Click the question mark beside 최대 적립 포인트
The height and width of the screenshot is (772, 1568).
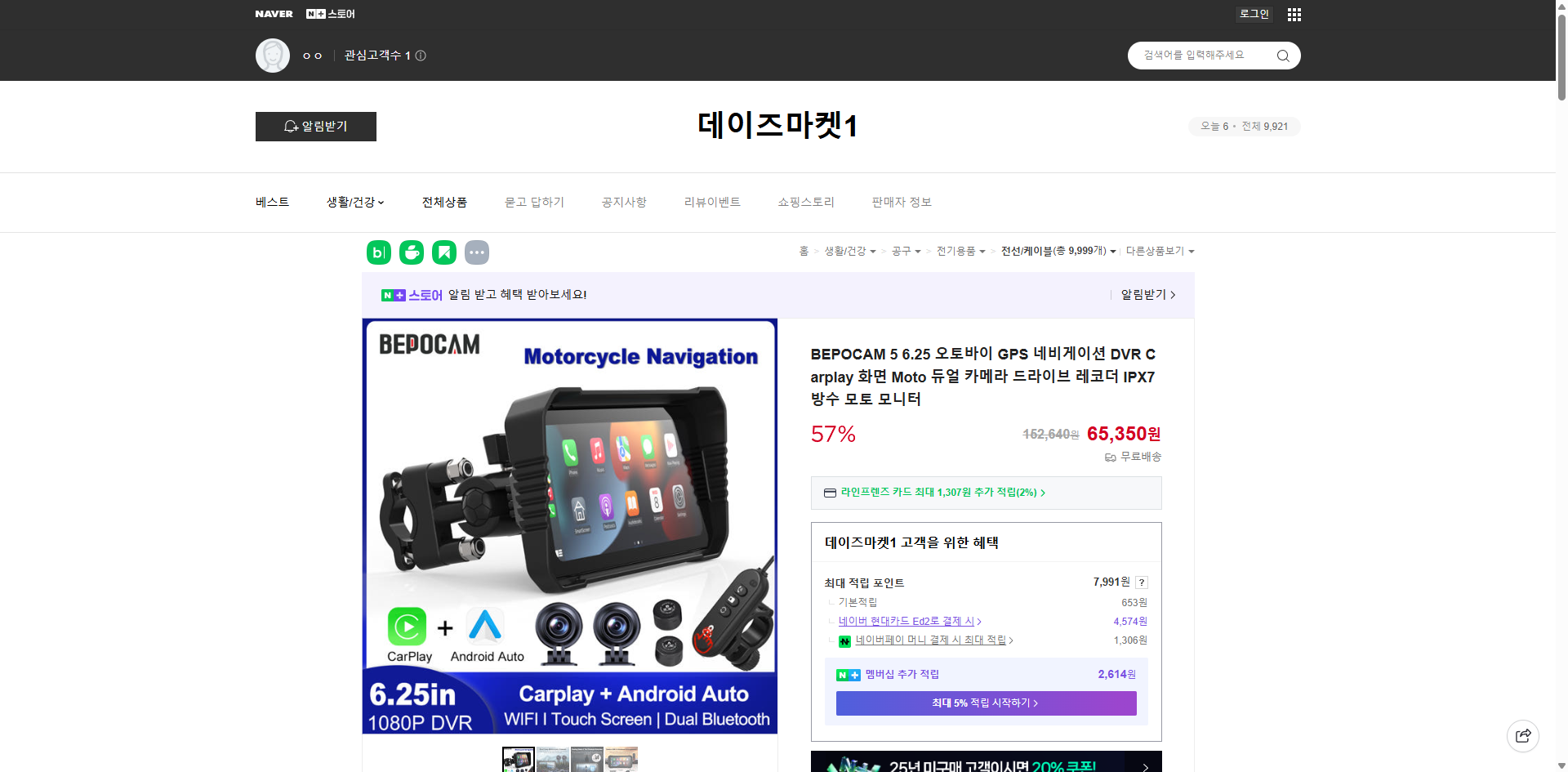(x=1141, y=582)
